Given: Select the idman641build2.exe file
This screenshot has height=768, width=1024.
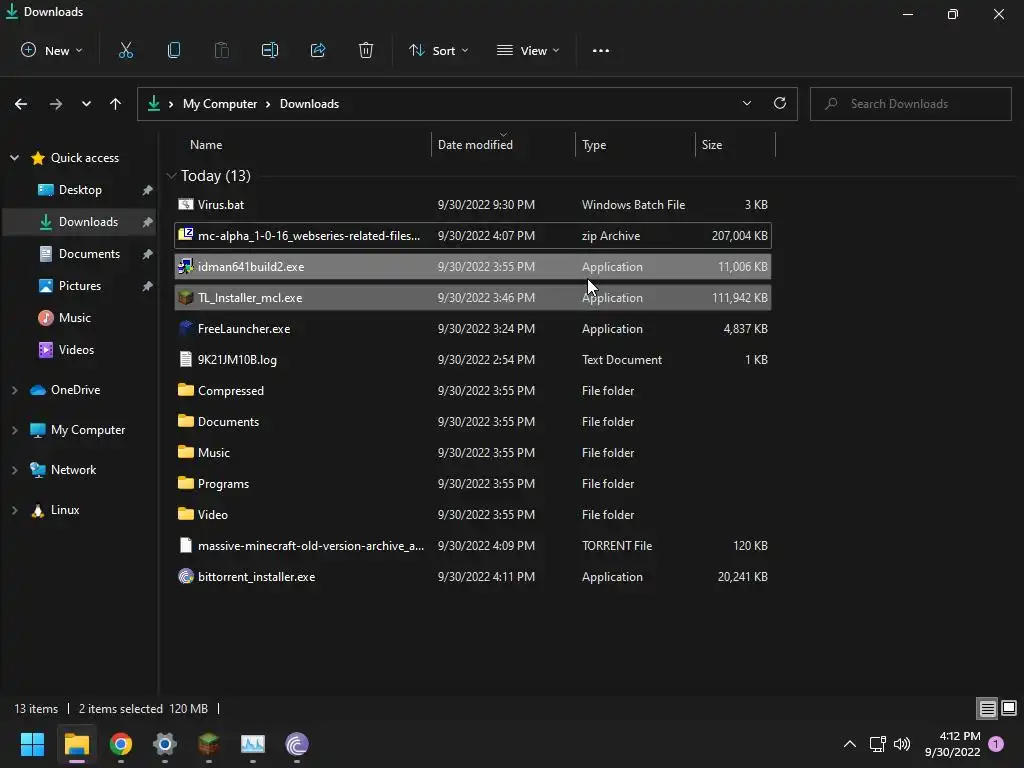Looking at the screenshot, I should pos(473,266).
